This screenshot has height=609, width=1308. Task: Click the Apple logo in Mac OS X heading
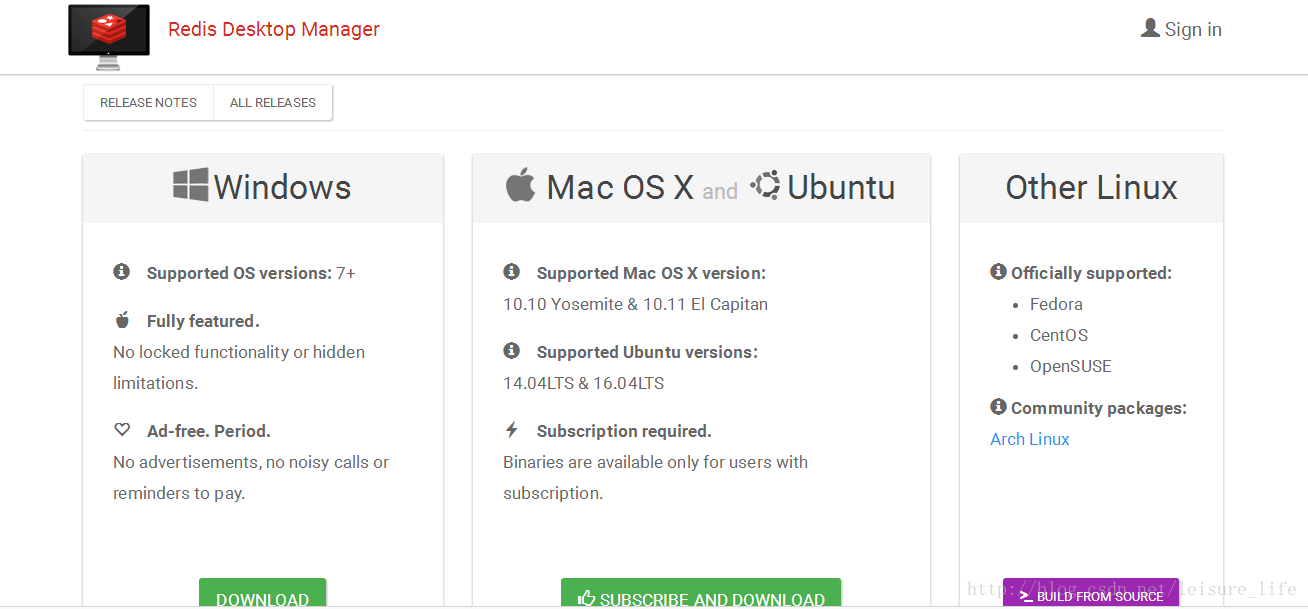coord(520,185)
